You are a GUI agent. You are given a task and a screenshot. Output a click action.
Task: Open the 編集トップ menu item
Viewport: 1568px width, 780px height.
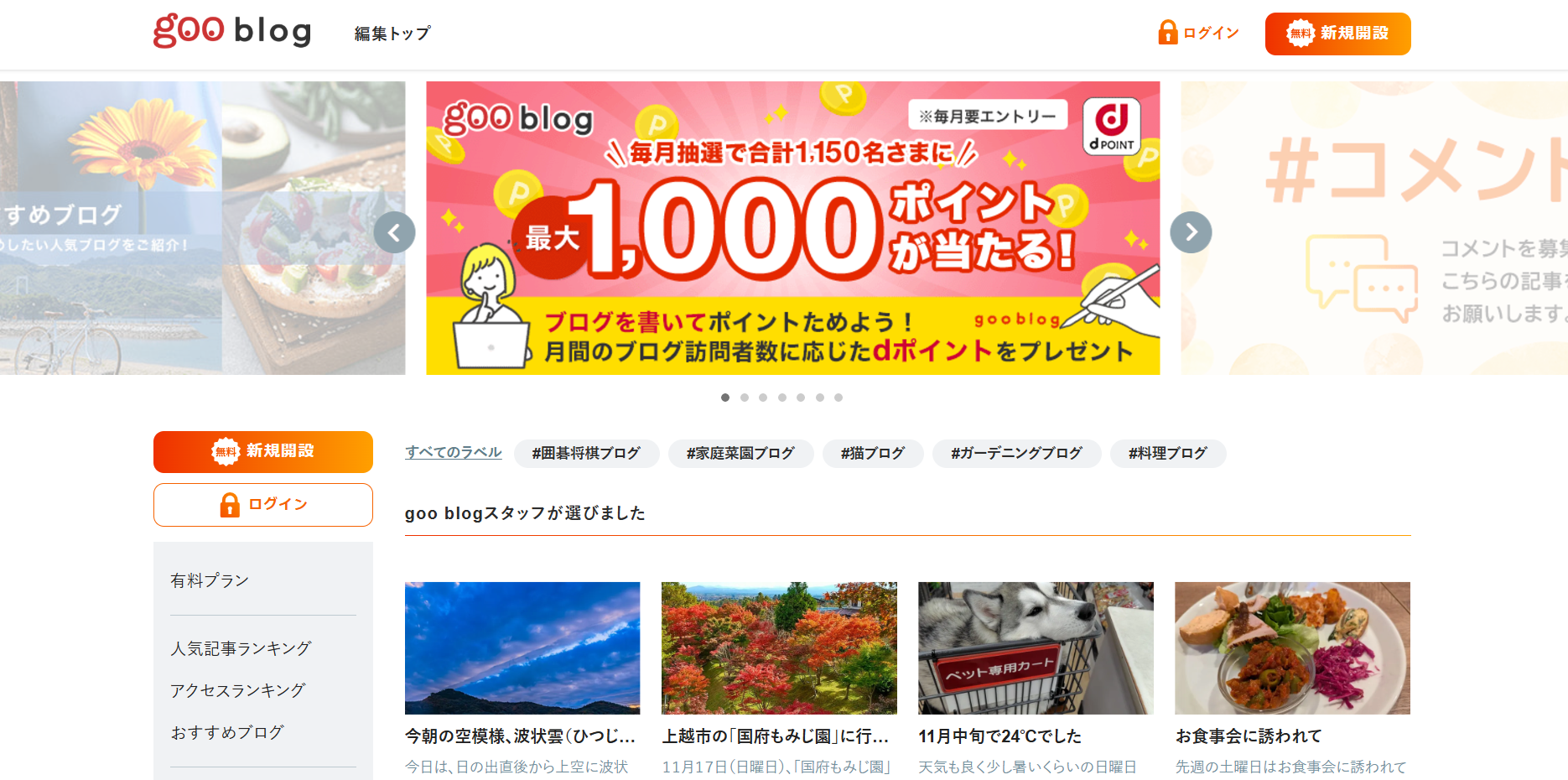pos(392,34)
